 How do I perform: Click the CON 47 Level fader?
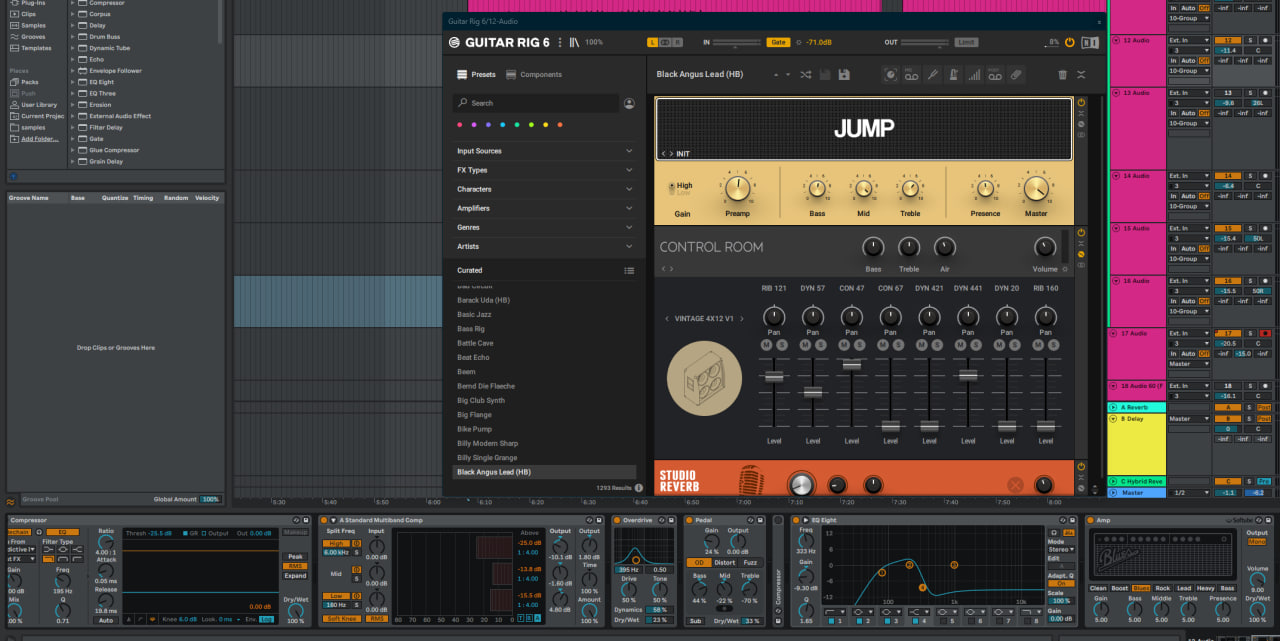click(852, 366)
